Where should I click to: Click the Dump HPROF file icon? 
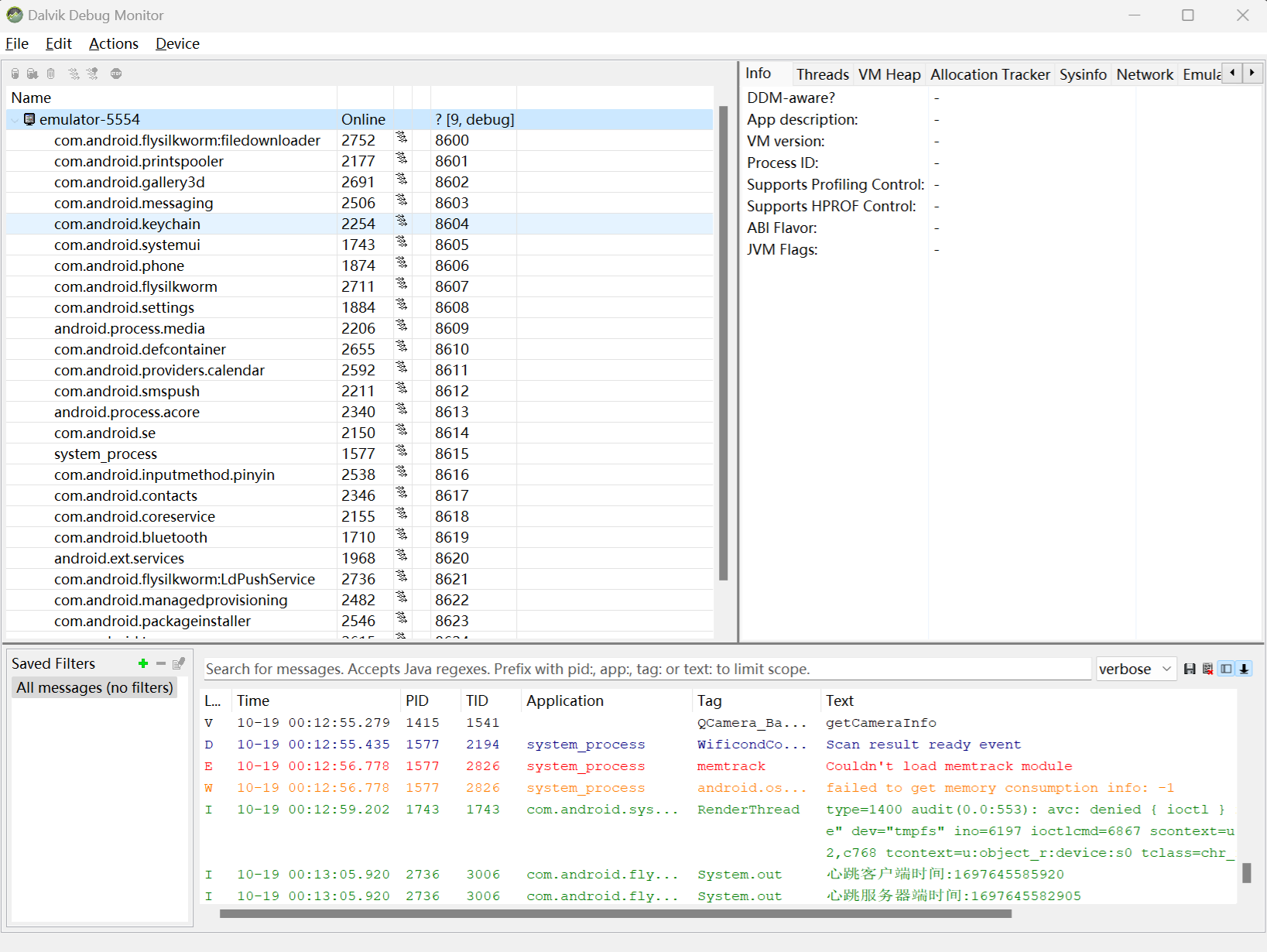pos(33,74)
